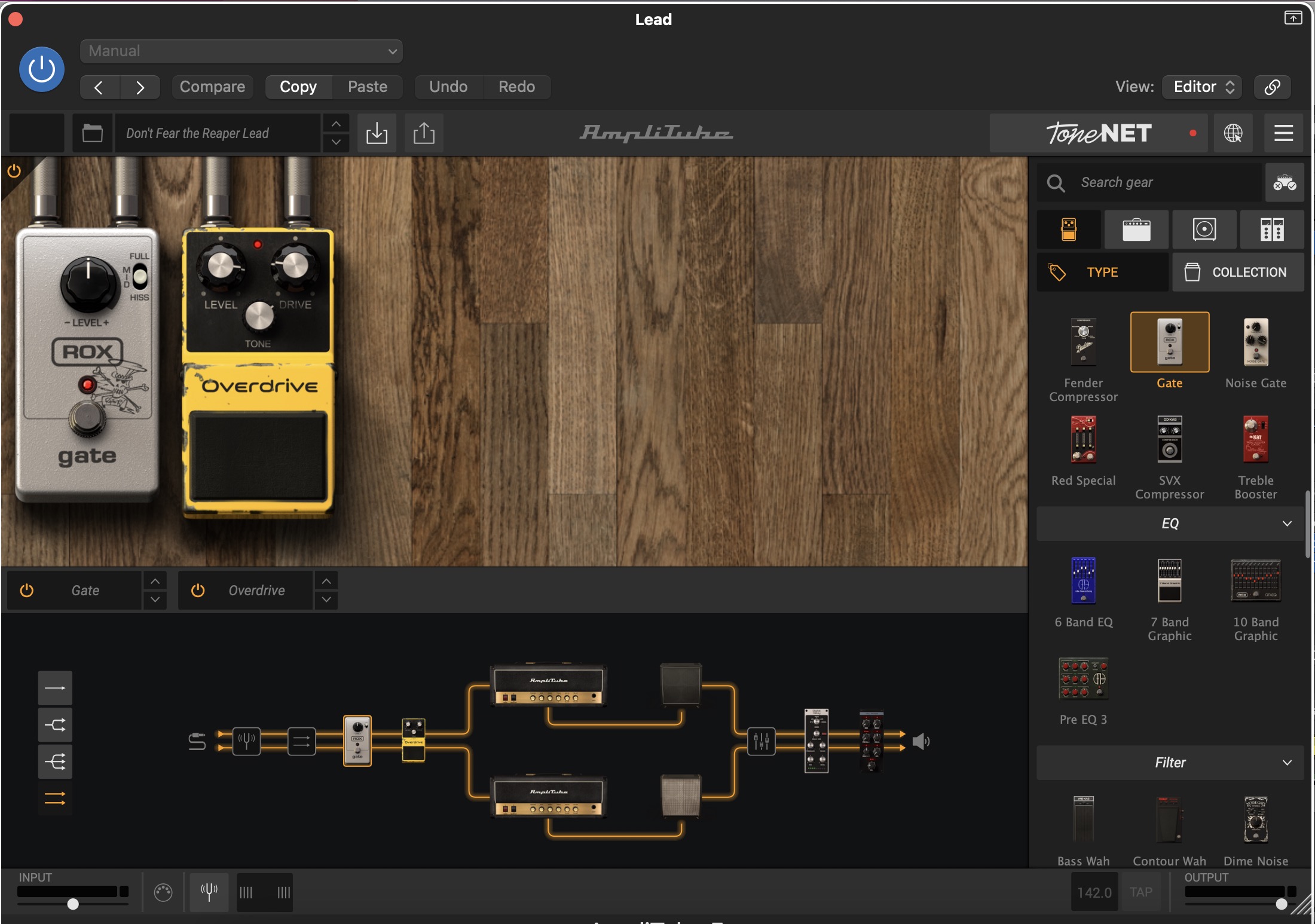
Task: Switch to the COLLECTION tab
Action: (1238, 272)
